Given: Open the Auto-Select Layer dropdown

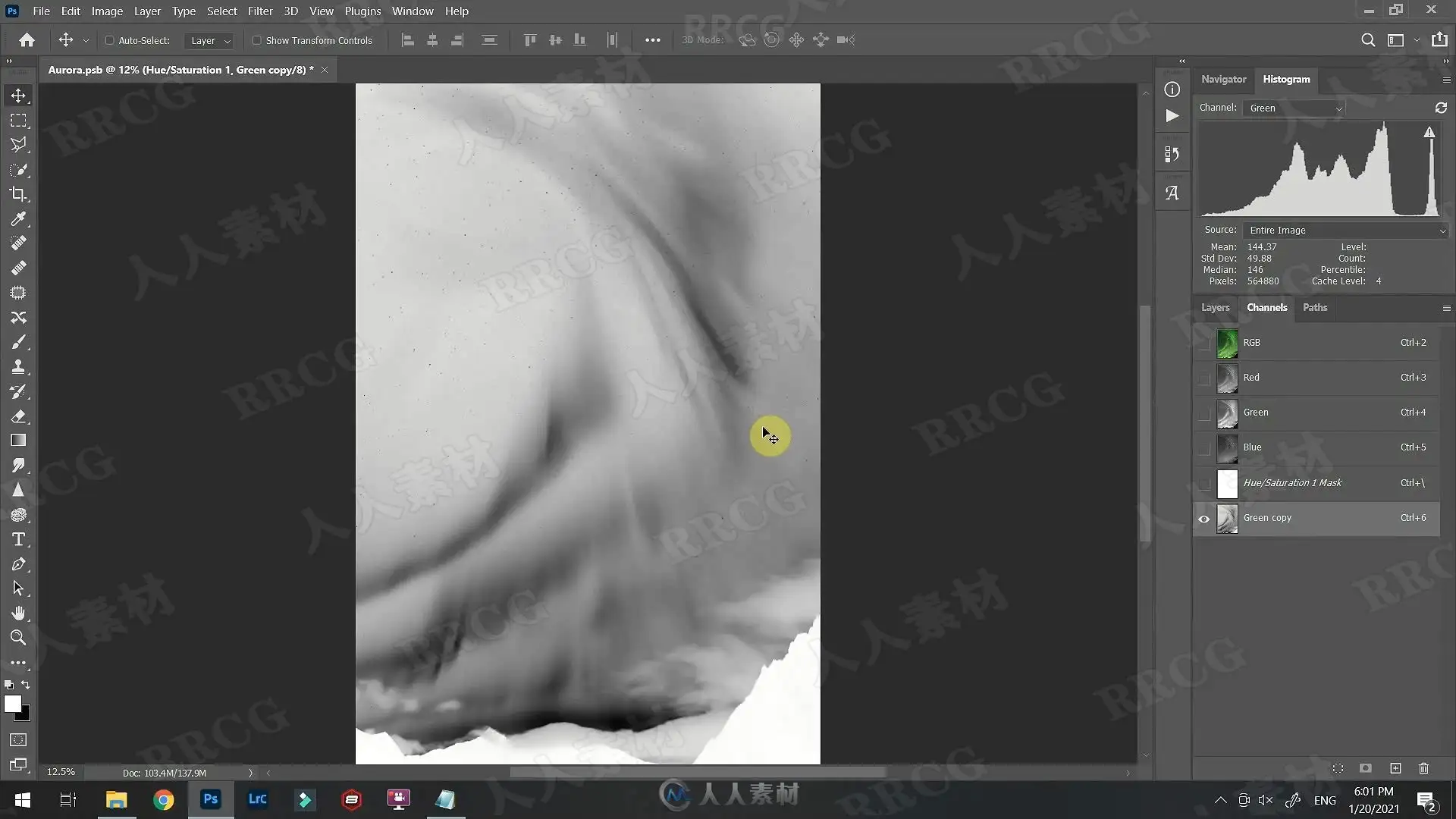Looking at the screenshot, I should [209, 40].
